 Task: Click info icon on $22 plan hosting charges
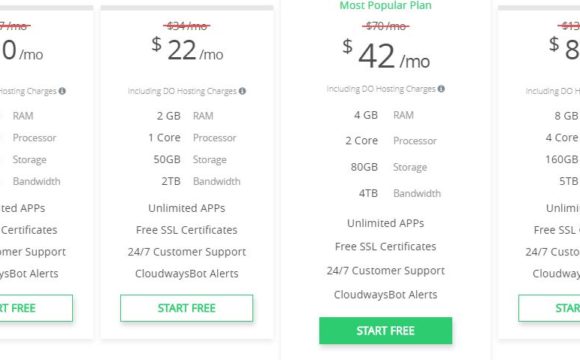[242, 91]
